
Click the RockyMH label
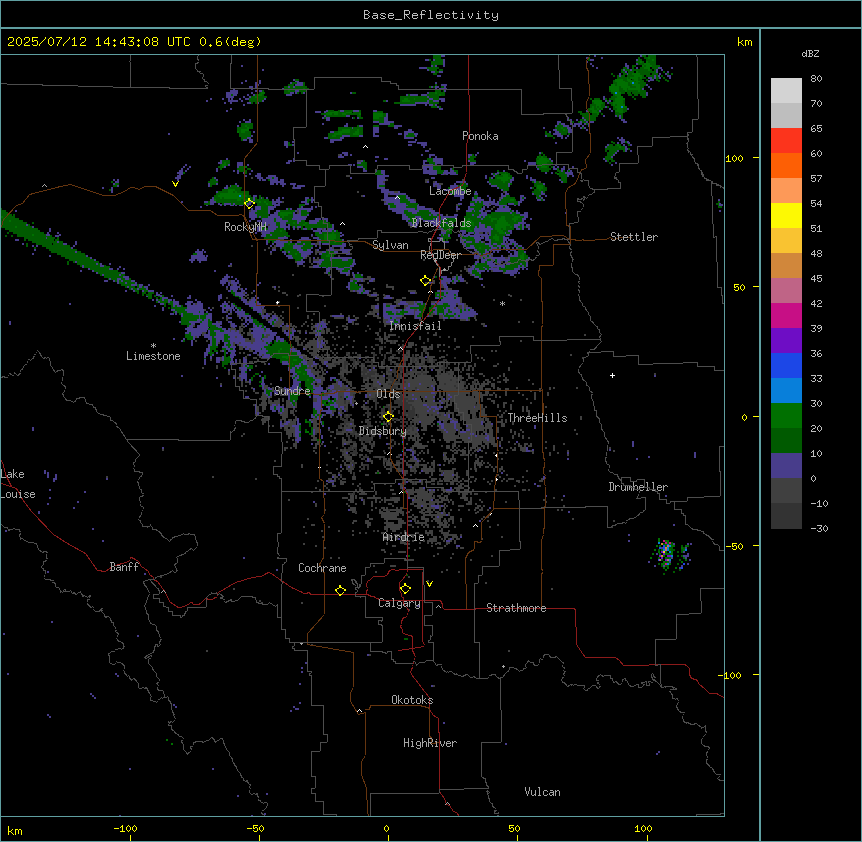[245, 227]
